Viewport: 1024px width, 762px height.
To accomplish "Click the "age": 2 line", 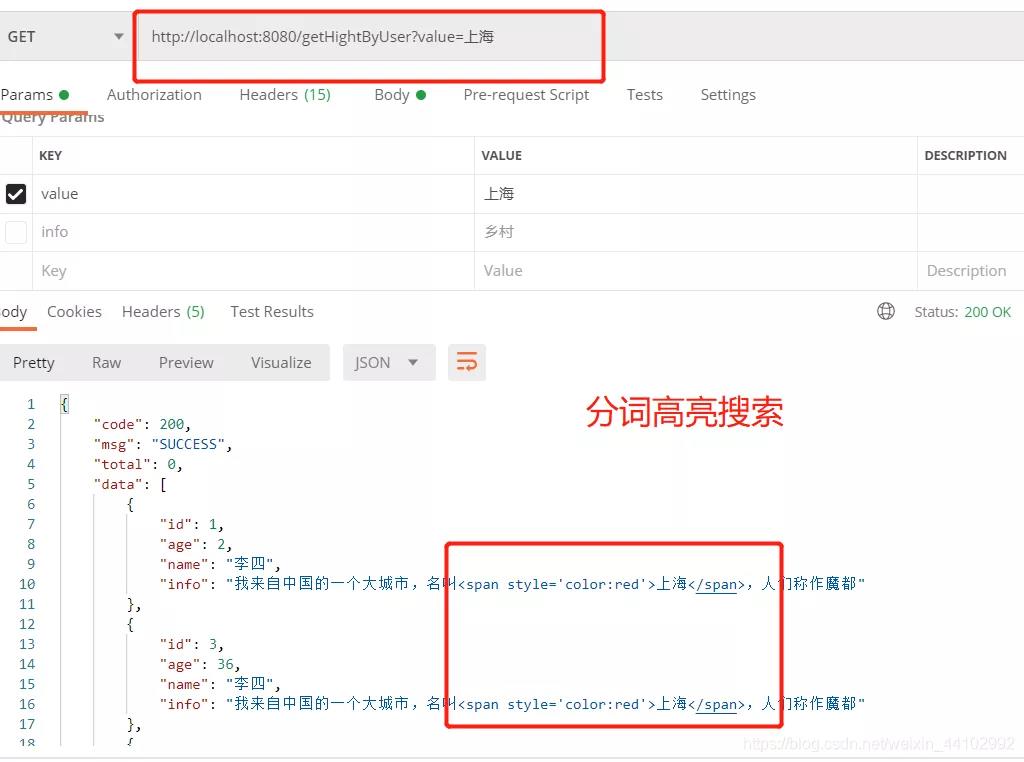I will point(196,545).
